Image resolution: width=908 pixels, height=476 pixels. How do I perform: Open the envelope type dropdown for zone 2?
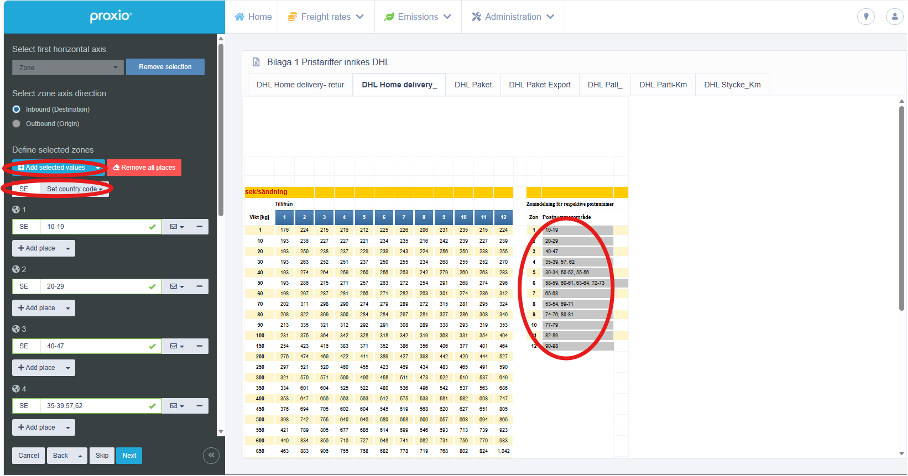pos(177,287)
